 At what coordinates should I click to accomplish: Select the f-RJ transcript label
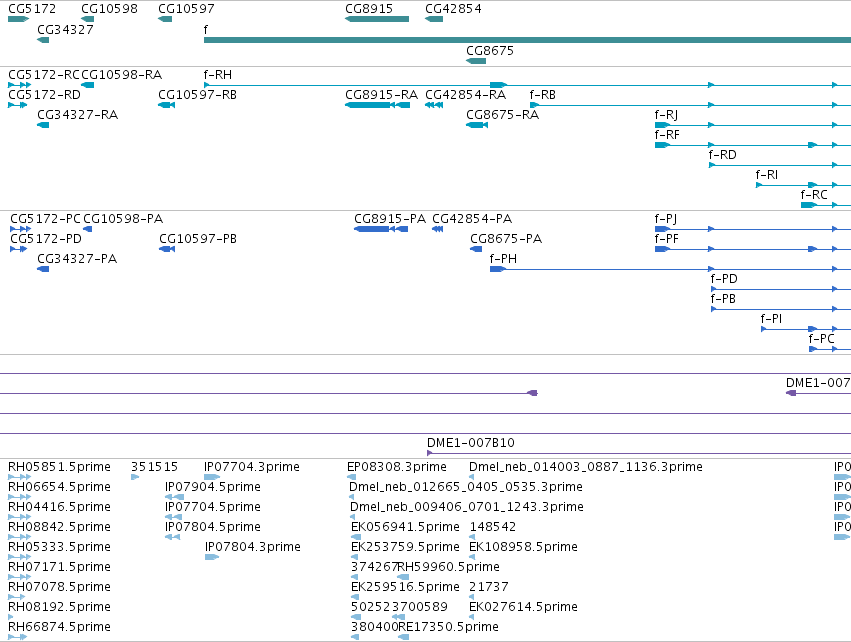pyautogui.click(x=666, y=115)
